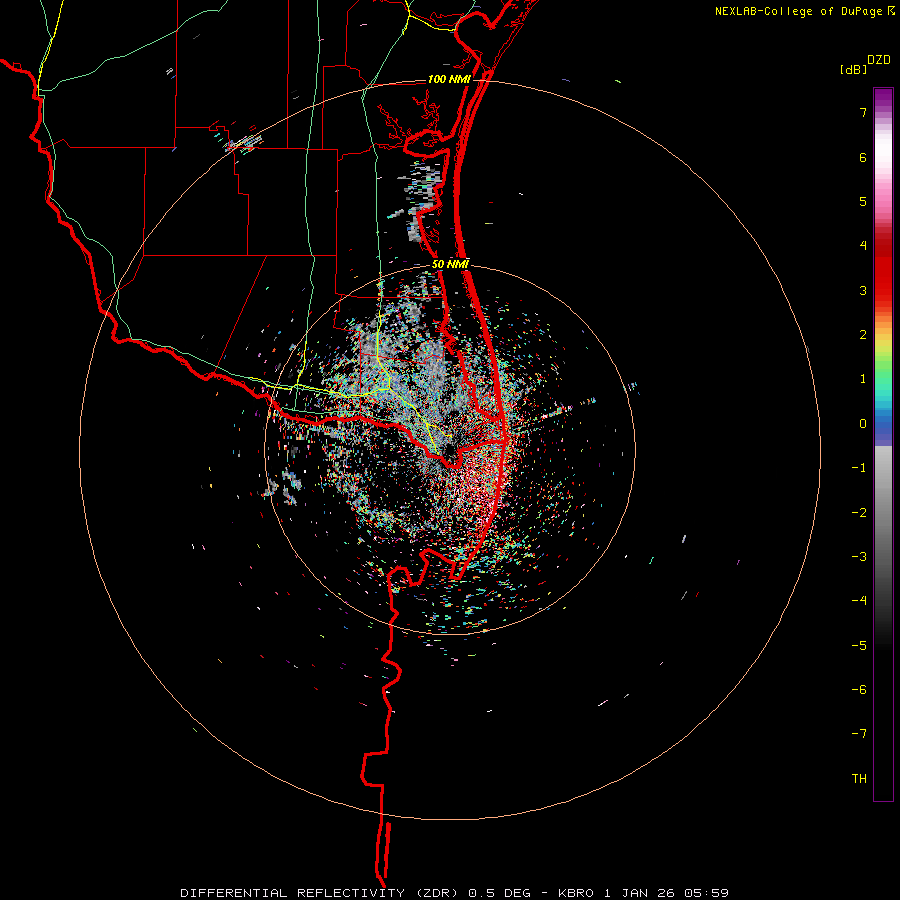
Task: Click the 0 value on color scale
Action: (863, 424)
